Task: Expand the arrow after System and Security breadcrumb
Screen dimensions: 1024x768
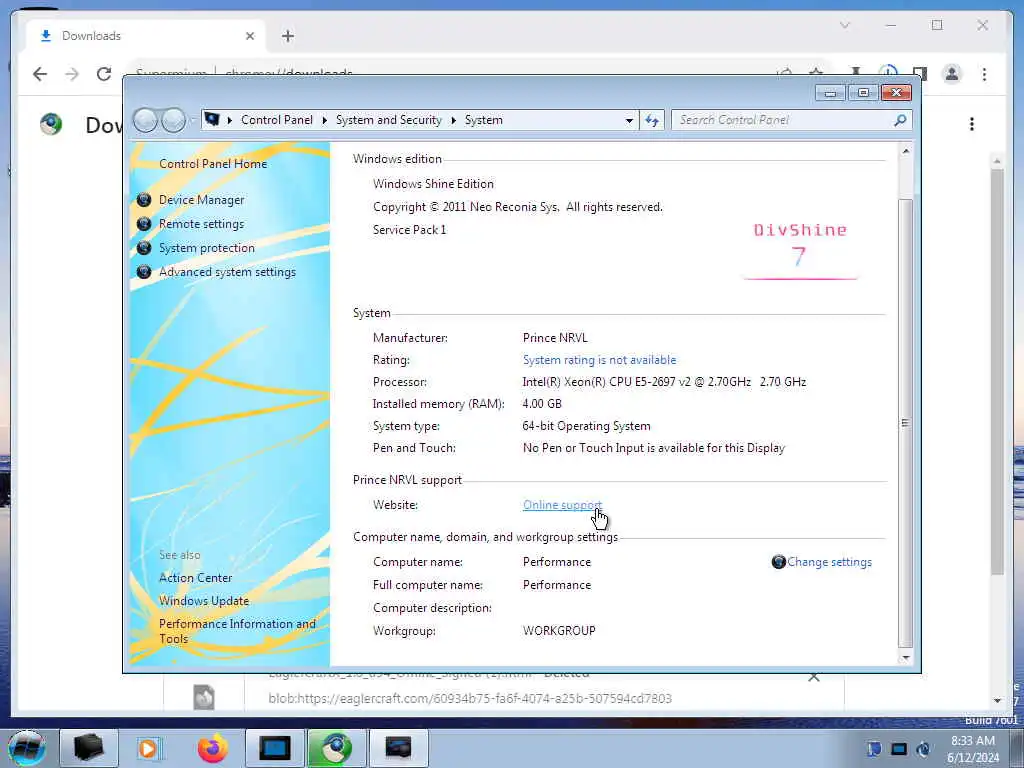Action: pyautogui.click(x=453, y=120)
